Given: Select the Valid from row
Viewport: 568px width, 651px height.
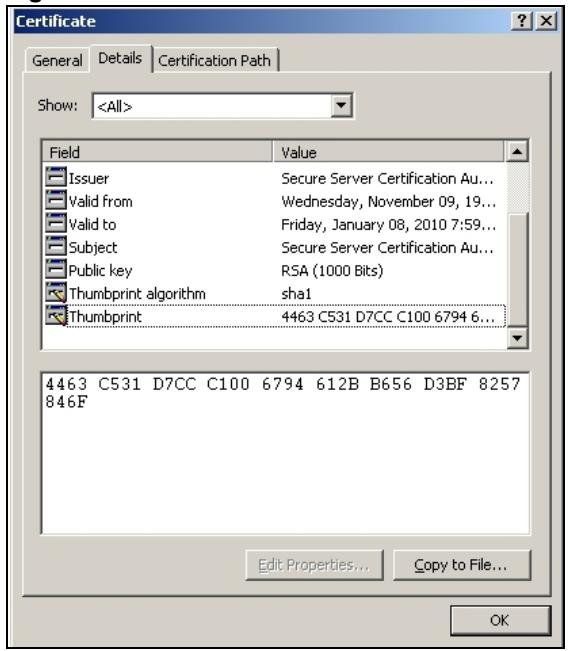Looking at the screenshot, I should pos(274,201).
